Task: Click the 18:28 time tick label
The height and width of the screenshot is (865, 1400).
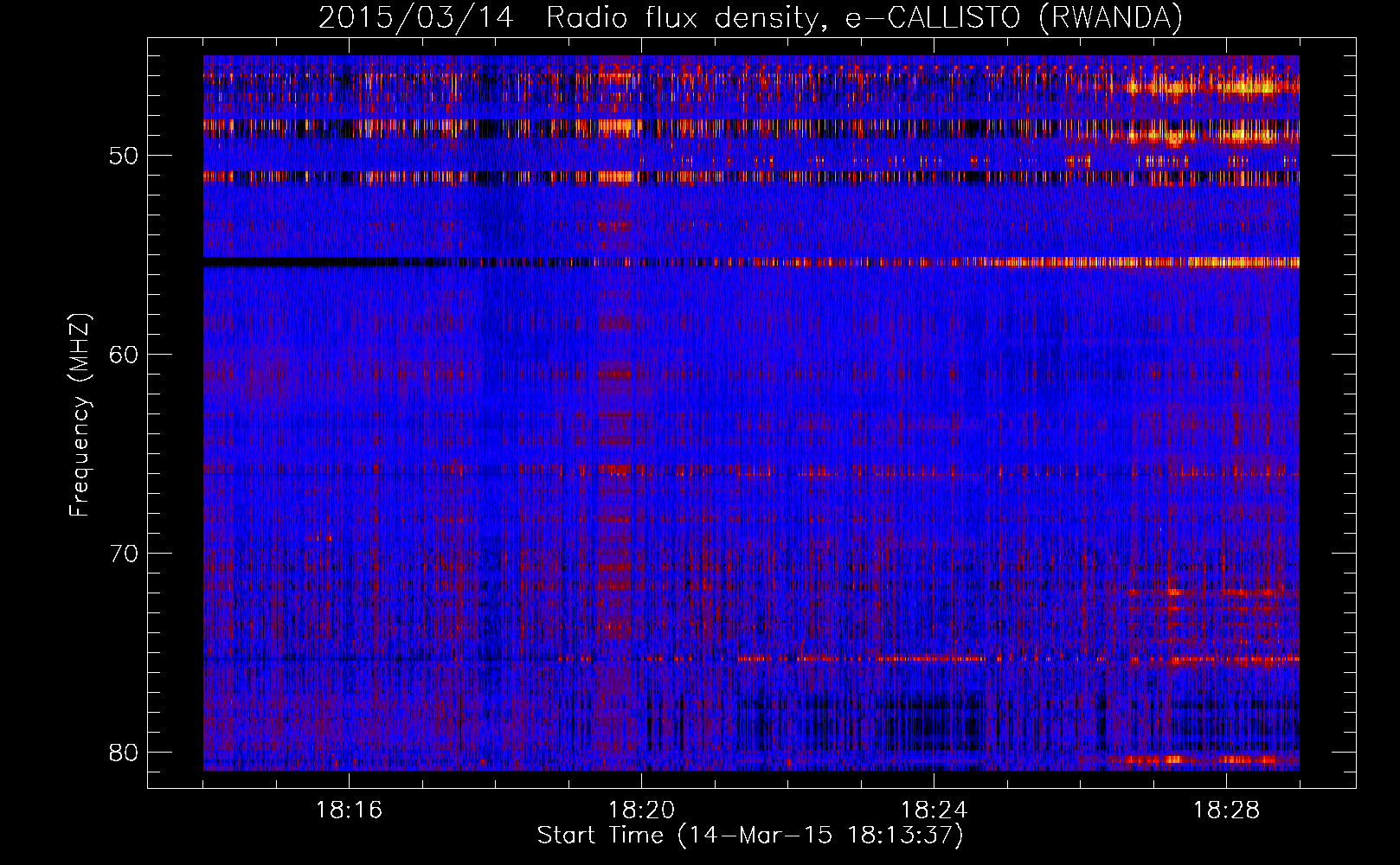Action: click(1226, 811)
